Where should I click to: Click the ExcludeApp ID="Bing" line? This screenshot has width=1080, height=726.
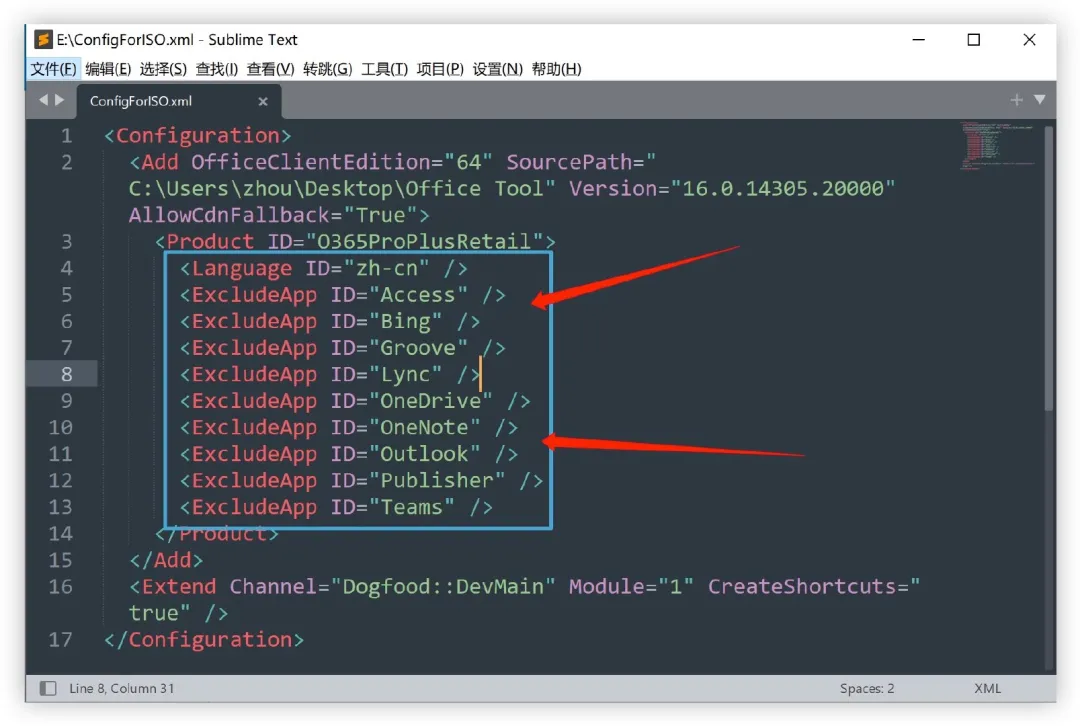pos(330,322)
